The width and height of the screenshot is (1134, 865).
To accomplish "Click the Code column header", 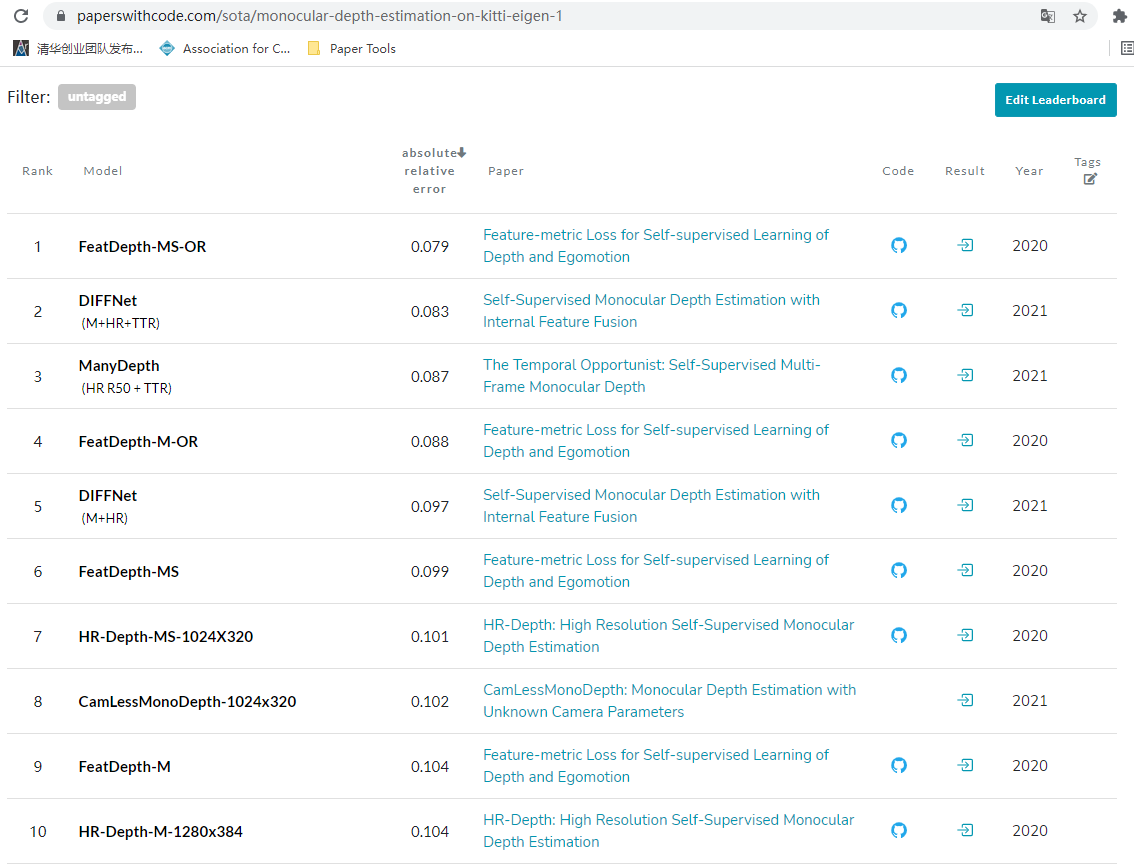I will tap(898, 171).
